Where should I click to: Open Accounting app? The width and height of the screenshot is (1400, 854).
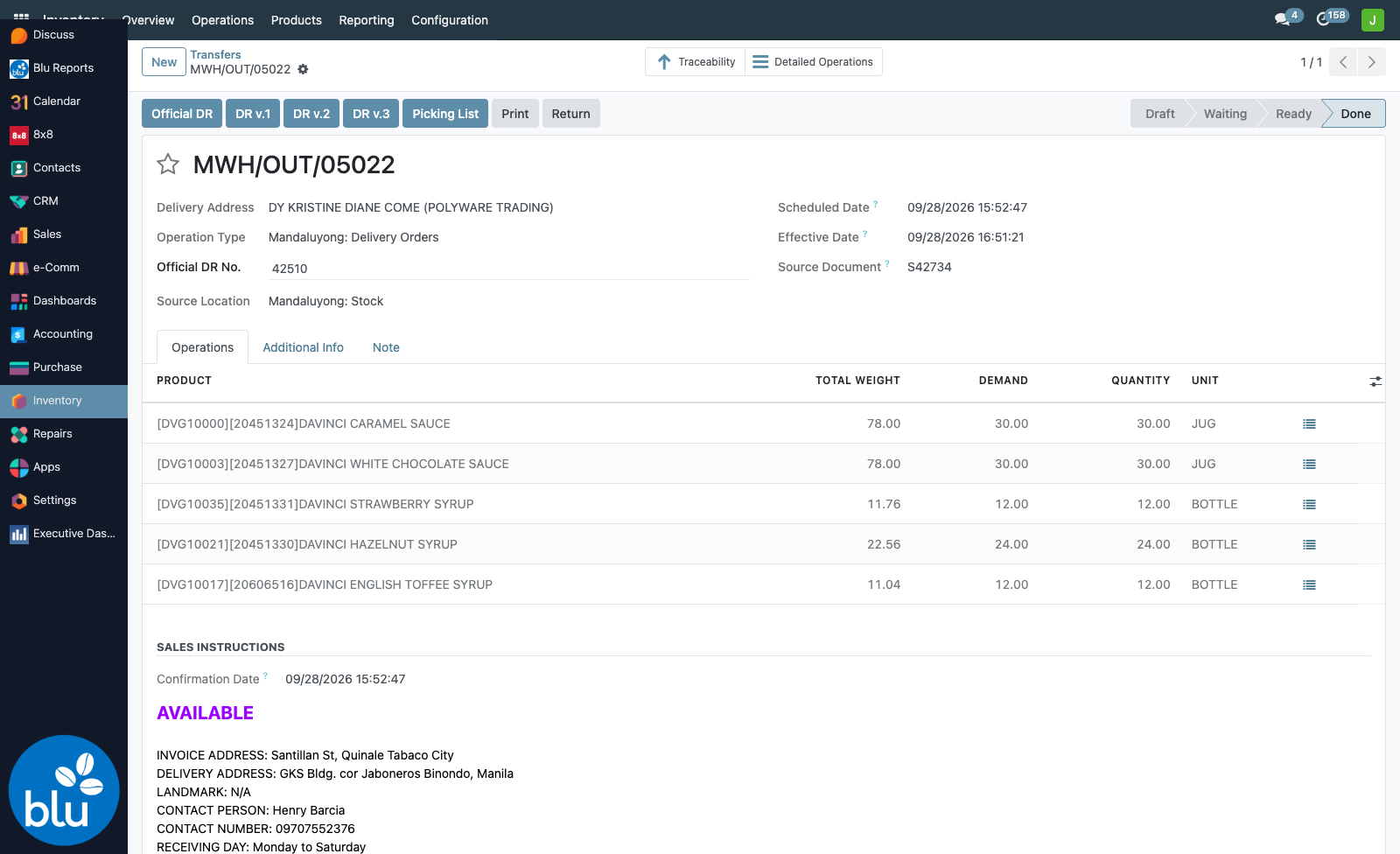64,334
